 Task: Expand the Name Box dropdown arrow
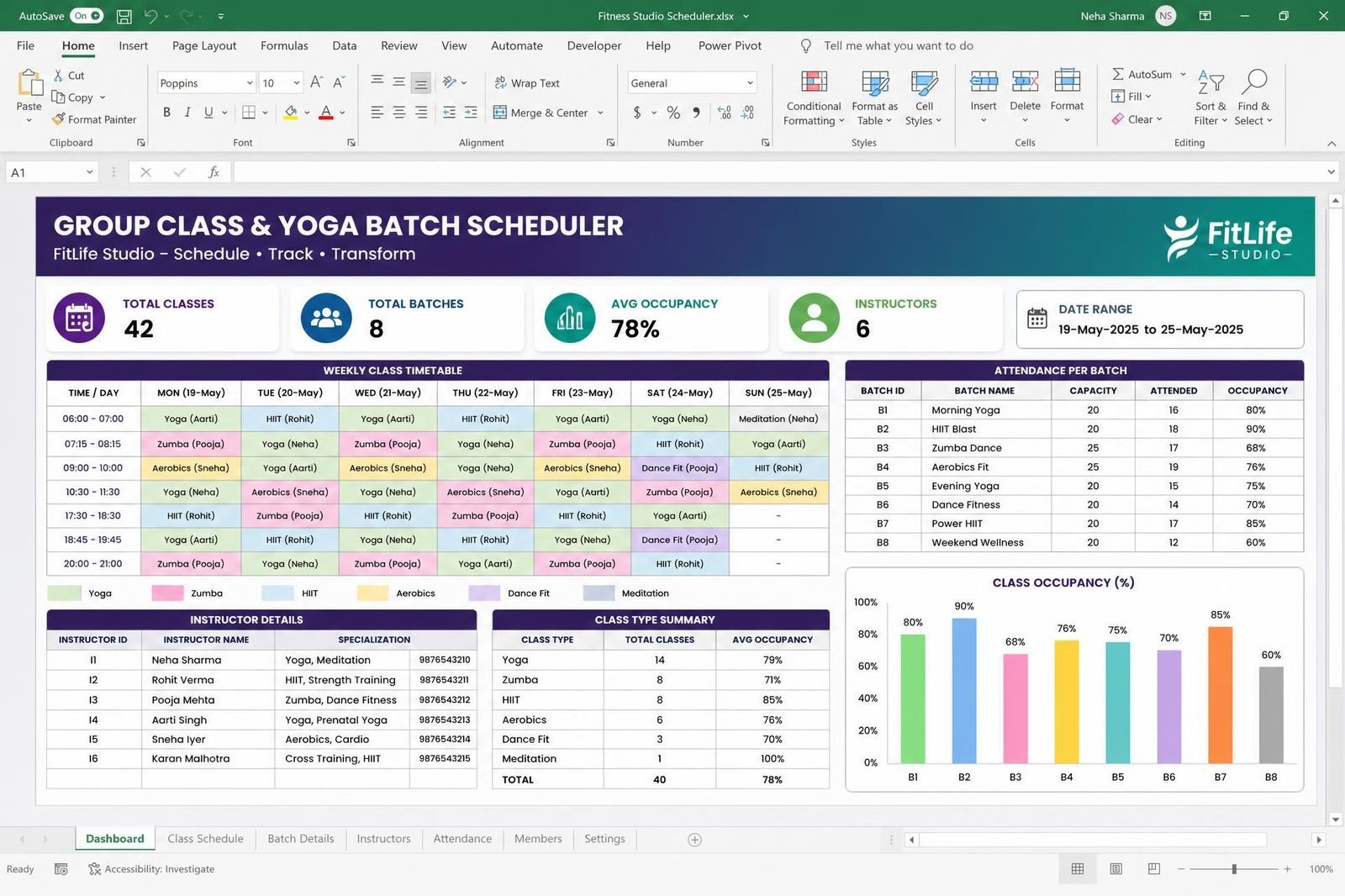89,172
